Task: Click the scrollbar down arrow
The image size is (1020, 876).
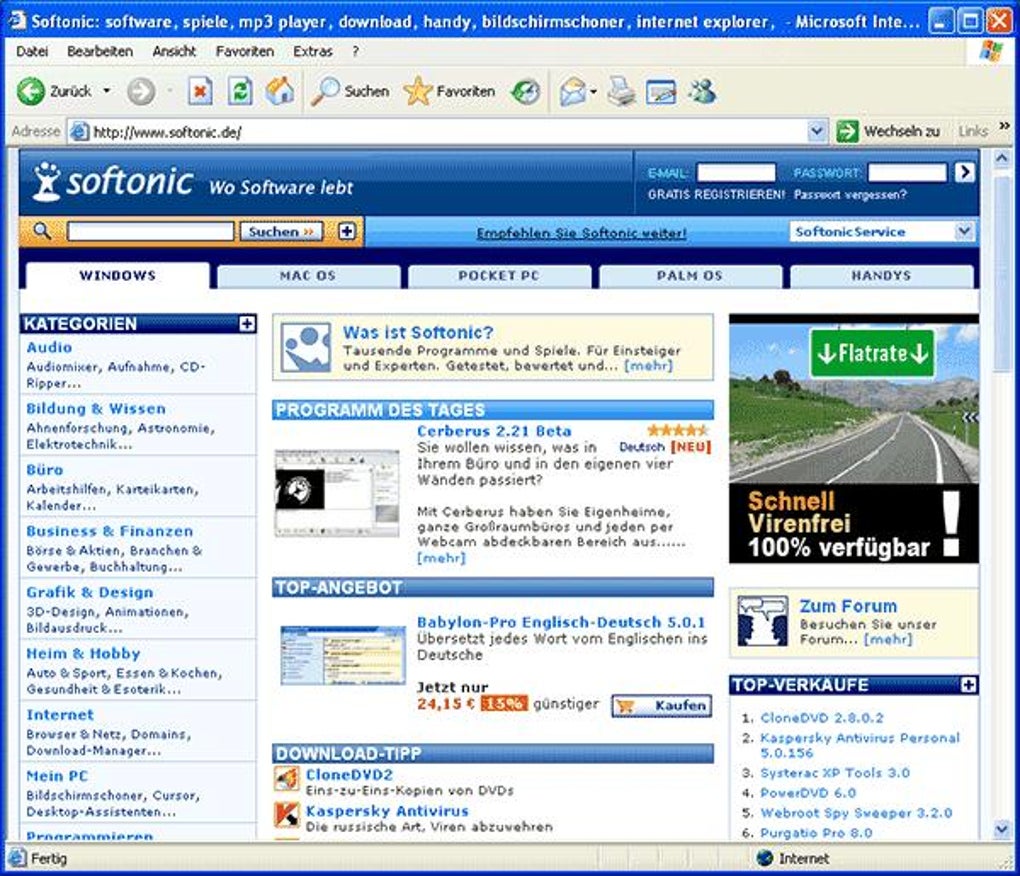Action: point(1002,829)
